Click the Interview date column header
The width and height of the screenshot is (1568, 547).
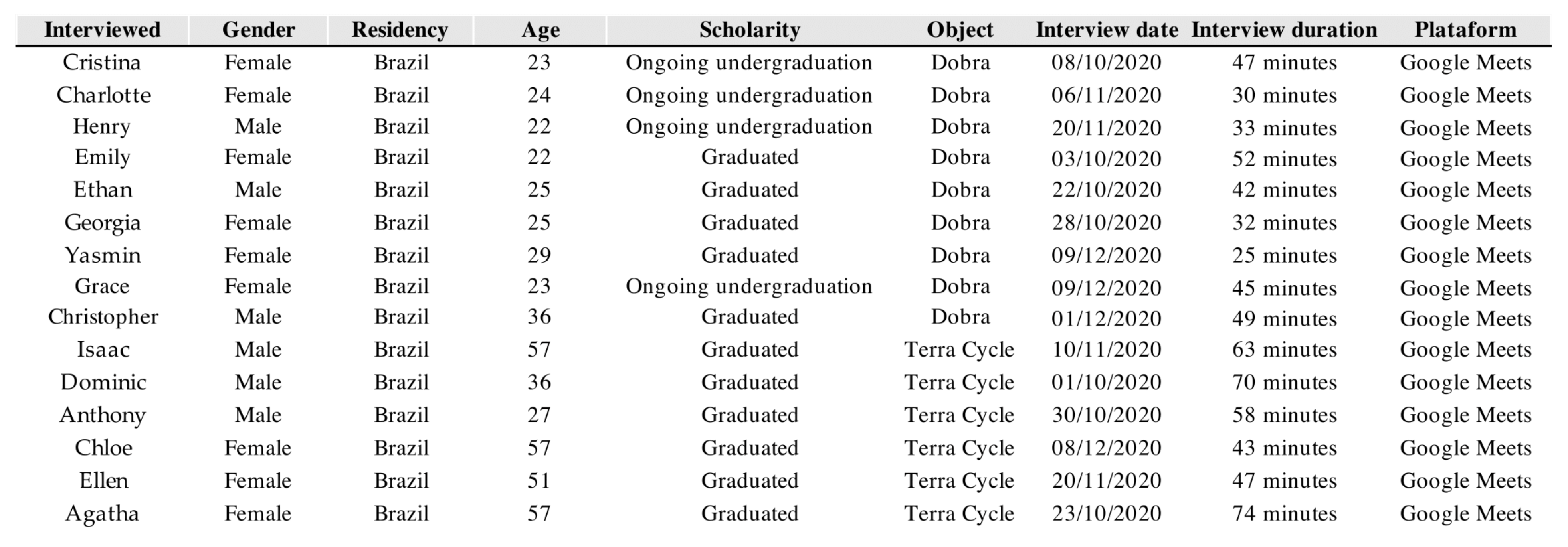pos(1107,30)
